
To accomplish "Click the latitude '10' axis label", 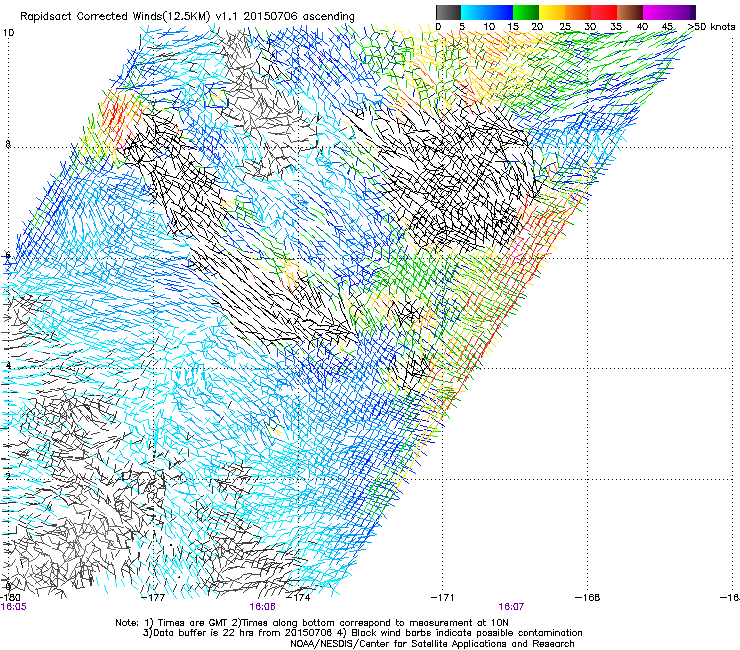I will [x=8, y=33].
